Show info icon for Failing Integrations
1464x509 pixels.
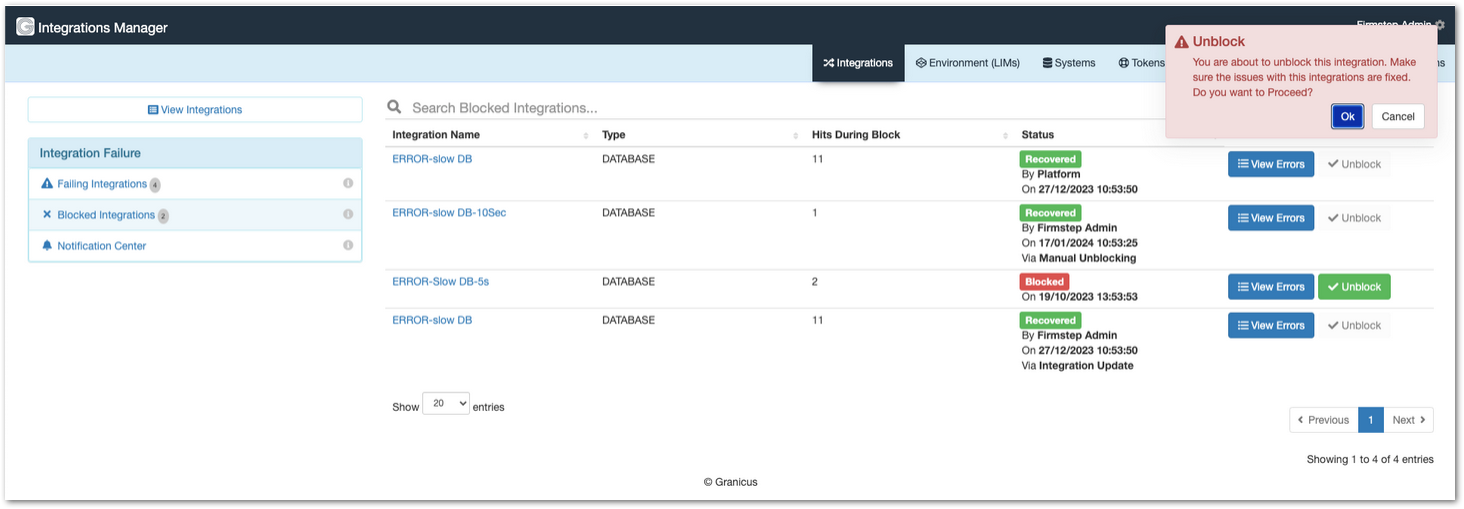coord(348,183)
